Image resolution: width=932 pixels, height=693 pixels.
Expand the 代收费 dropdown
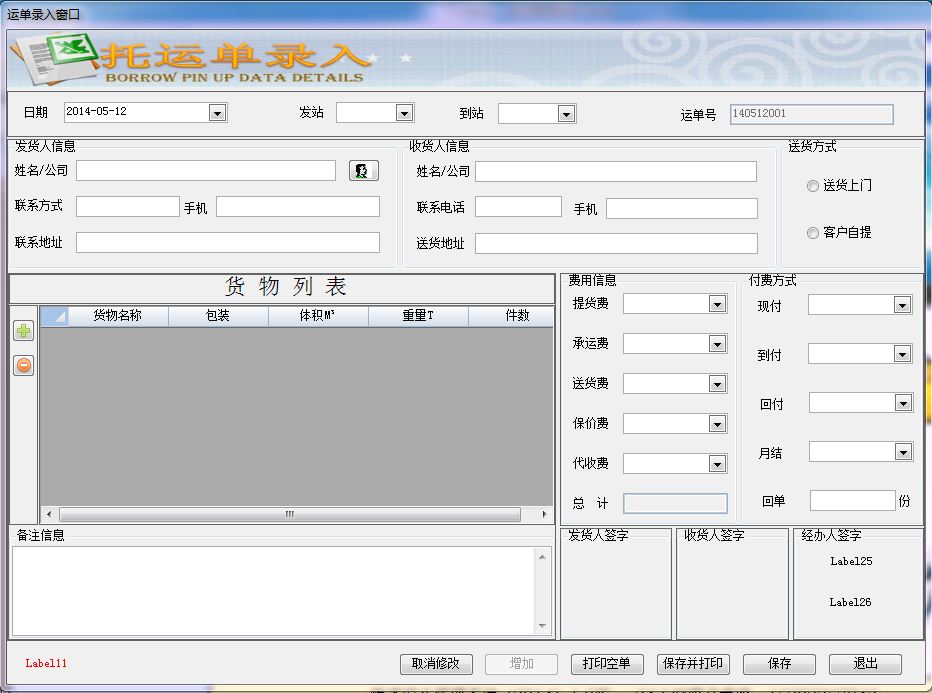(x=717, y=464)
